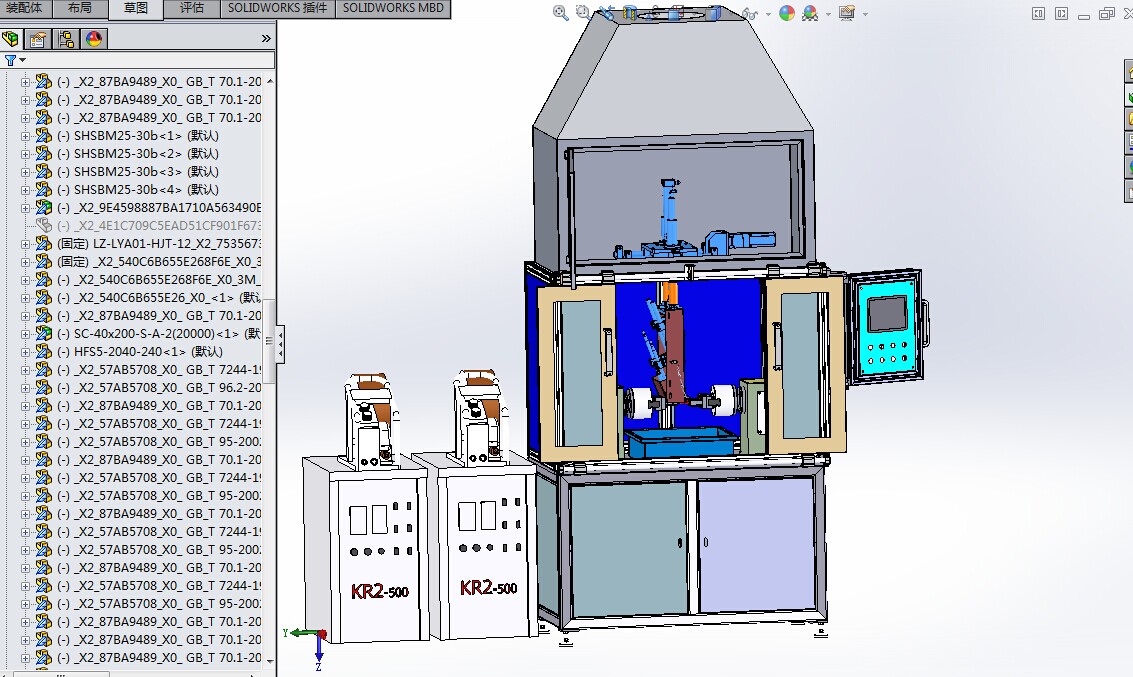The height and width of the screenshot is (677, 1133).
Task: Expand the HFS5-2040-240<1> tree node
Action: tap(25, 352)
